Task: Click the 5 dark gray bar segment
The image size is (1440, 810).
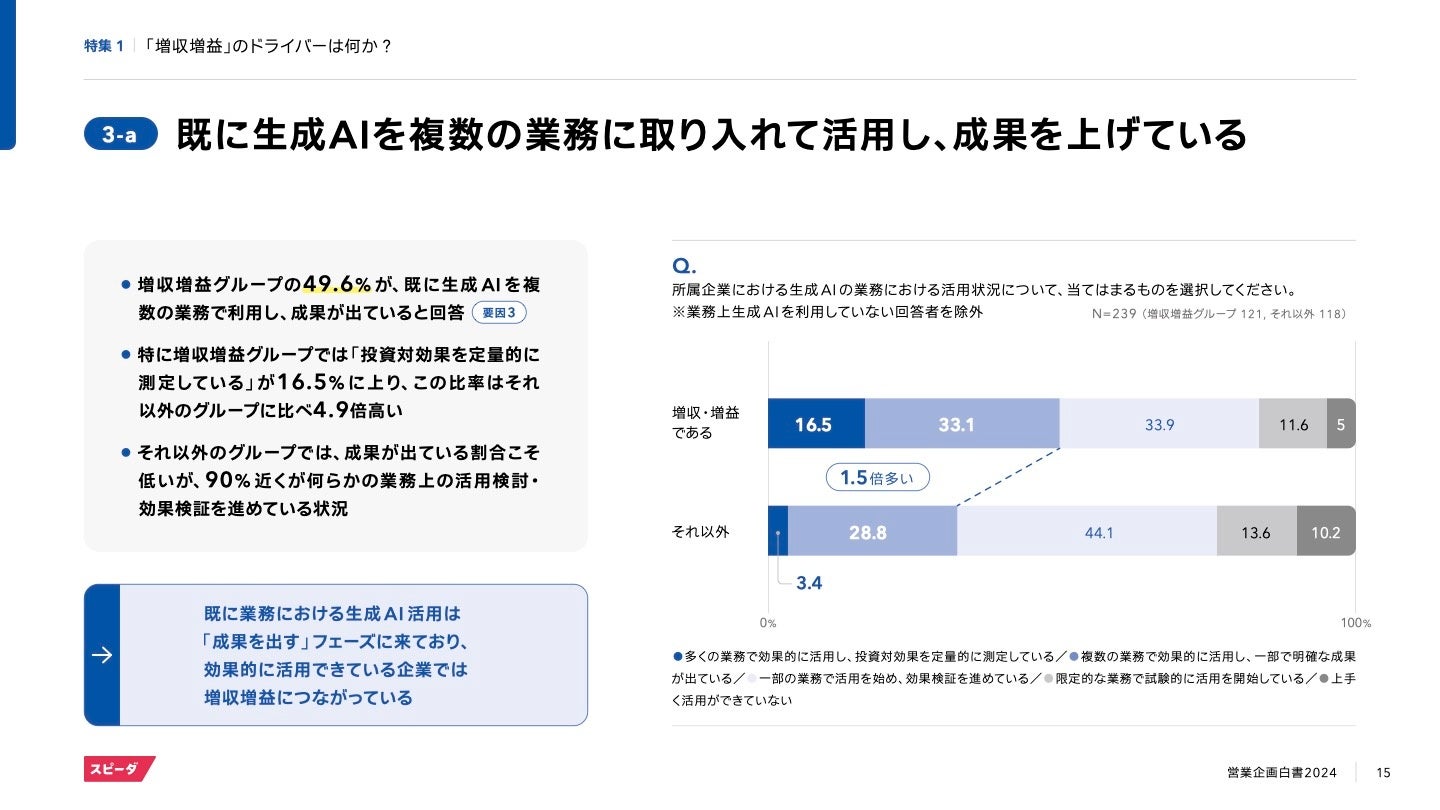Action: point(1341,424)
